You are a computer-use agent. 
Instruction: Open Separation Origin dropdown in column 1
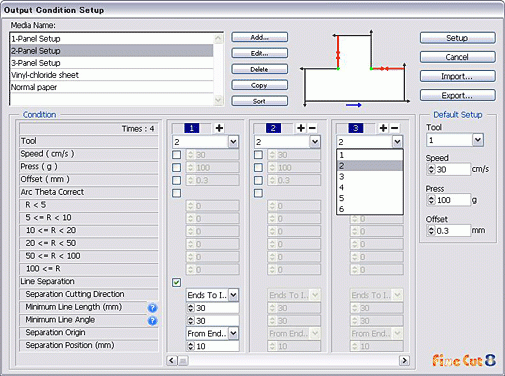click(233, 333)
